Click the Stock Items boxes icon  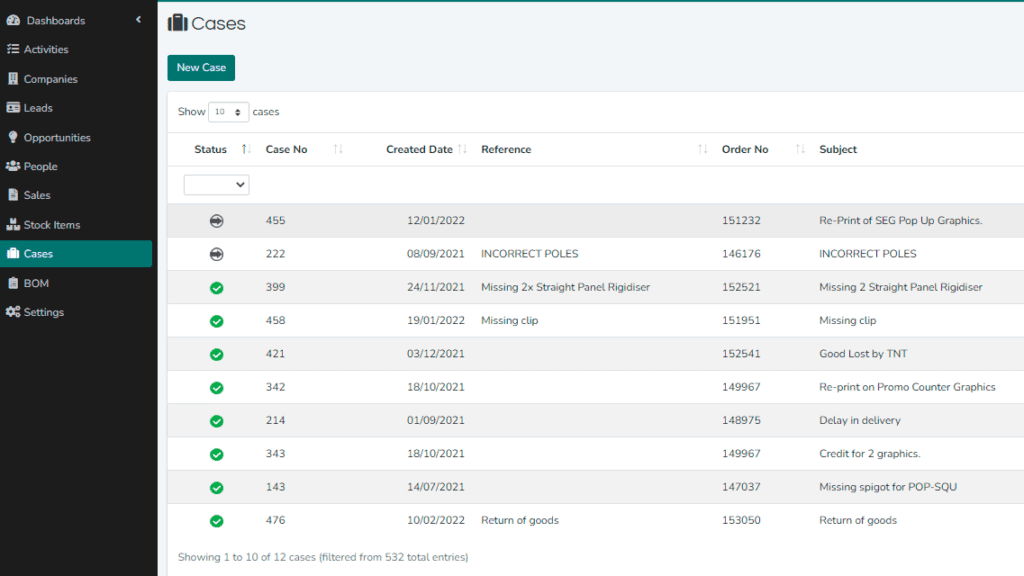[x=13, y=225]
